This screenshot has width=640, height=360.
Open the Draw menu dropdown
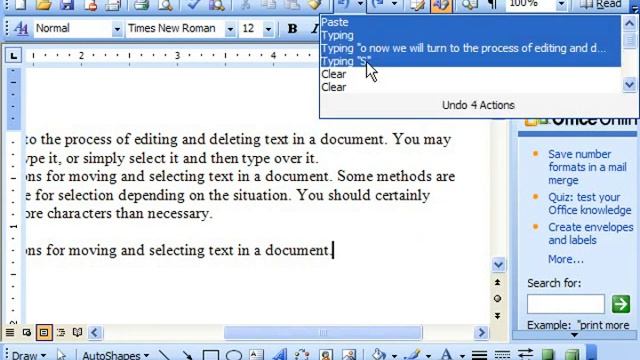click(28, 355)
